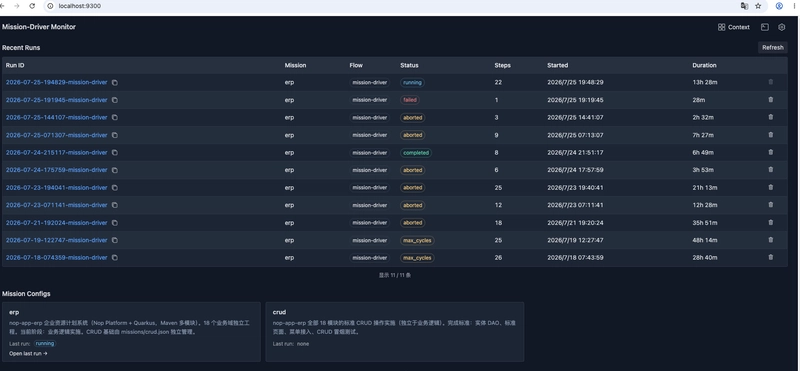The height and width of the screenshot is (371, 800).
Task: Click duration value 13h 28m
Action: [x=705, y=83]
